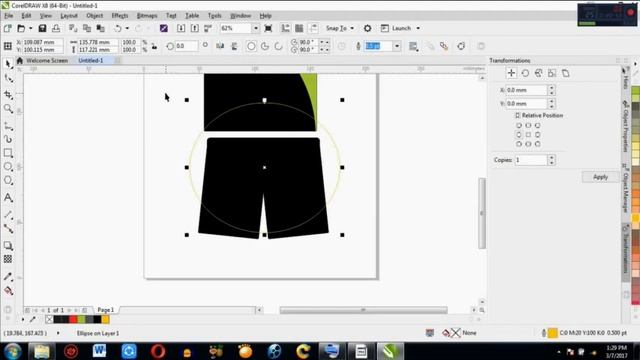Click the New document icon
The image size is (640, 360).
point(7,28)
